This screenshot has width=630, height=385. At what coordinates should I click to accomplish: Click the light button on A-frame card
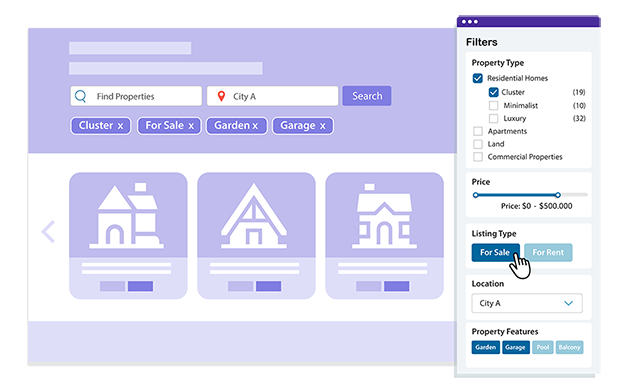click(x=241, y=286)
